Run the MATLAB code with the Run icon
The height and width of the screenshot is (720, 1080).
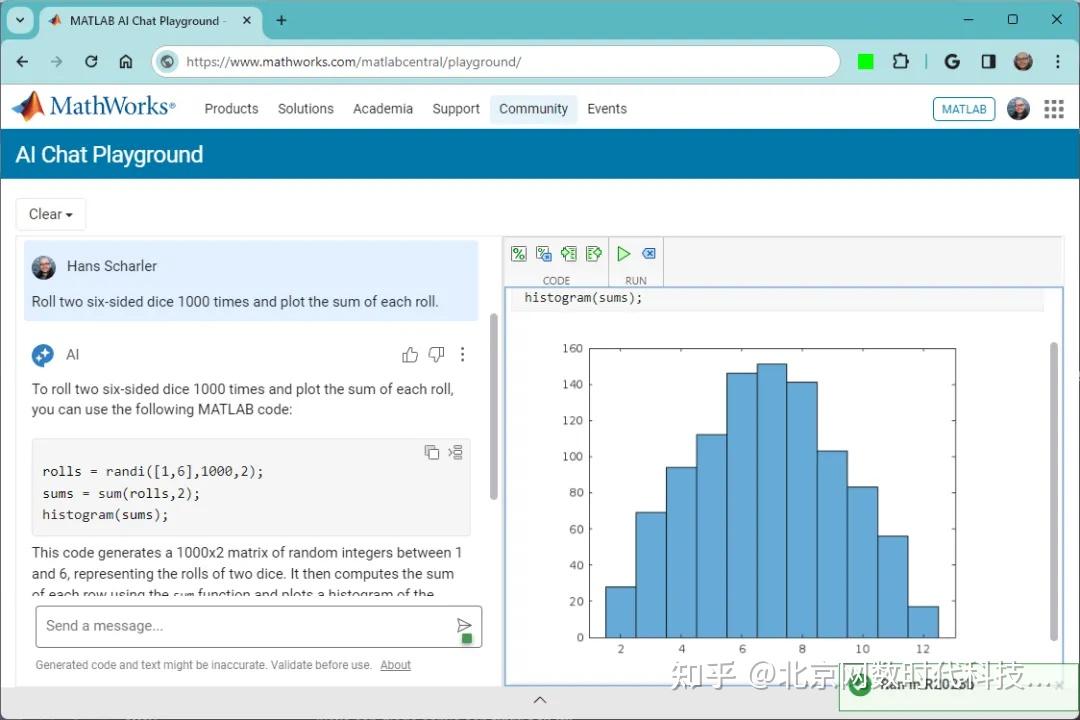tap(623, 253)
